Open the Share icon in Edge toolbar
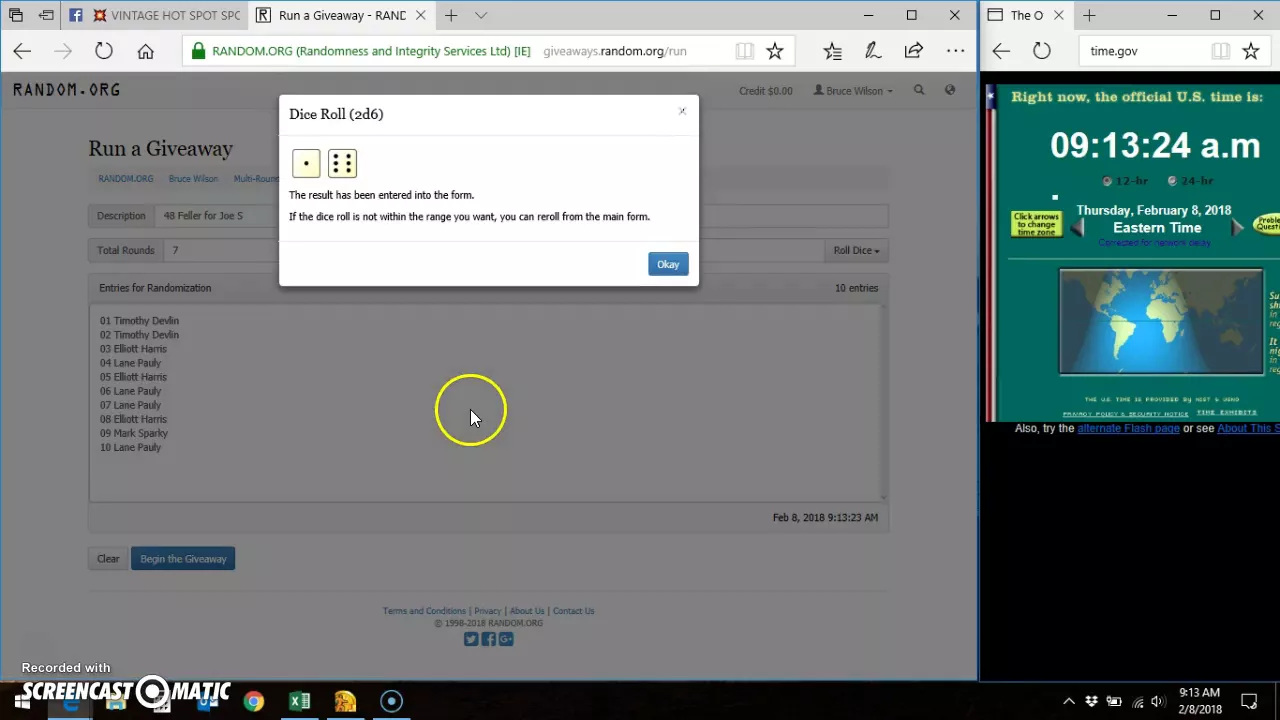The height and width of the screenshot is (720, 1280). point(913,51)
